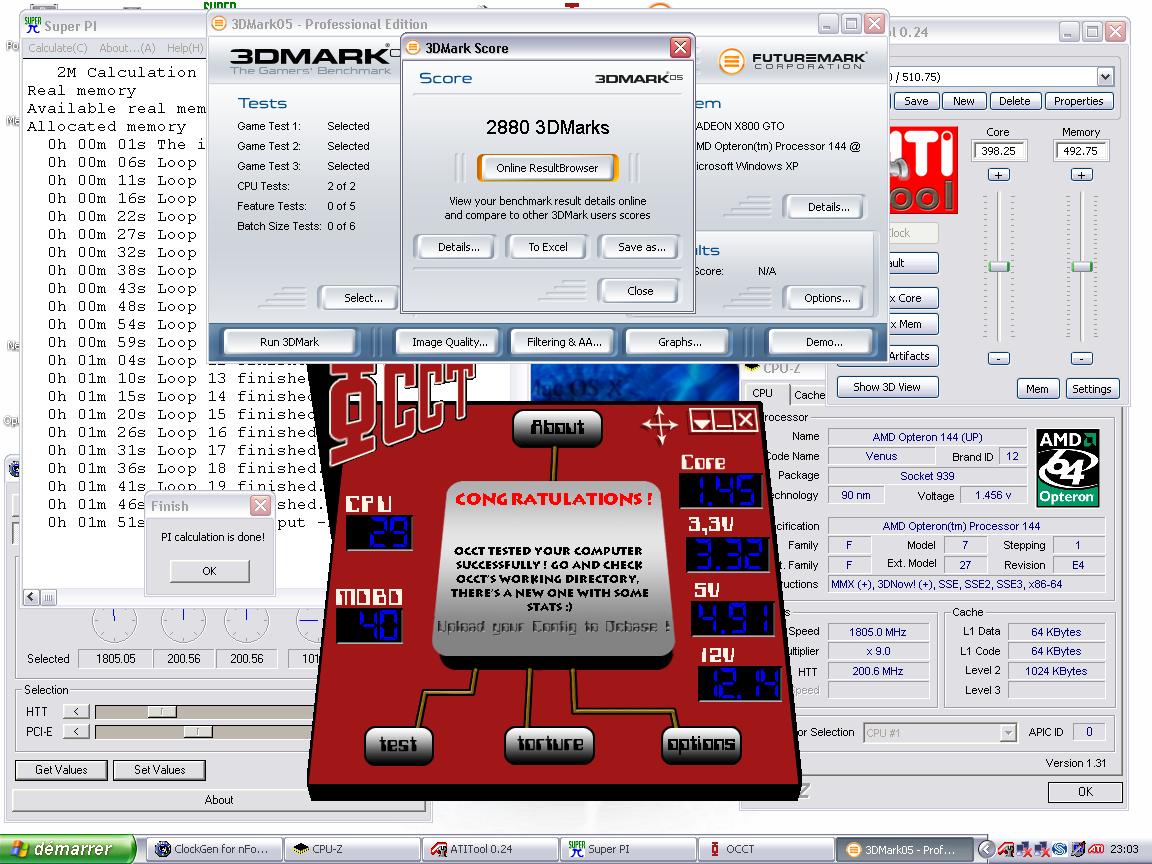Decrease Core clock with ATITool minus button
1152x864 pixels.
[998, 359]
